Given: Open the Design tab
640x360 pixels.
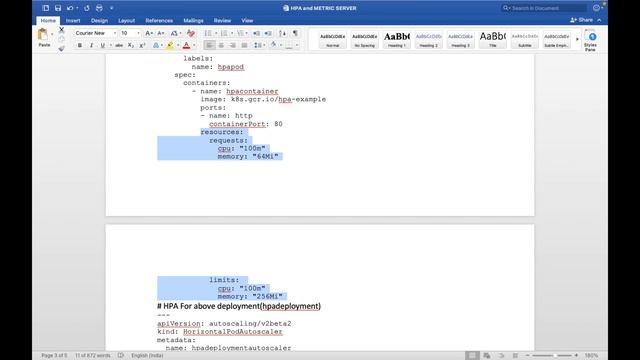Looking at the screenshot, I should pos(99,20).
